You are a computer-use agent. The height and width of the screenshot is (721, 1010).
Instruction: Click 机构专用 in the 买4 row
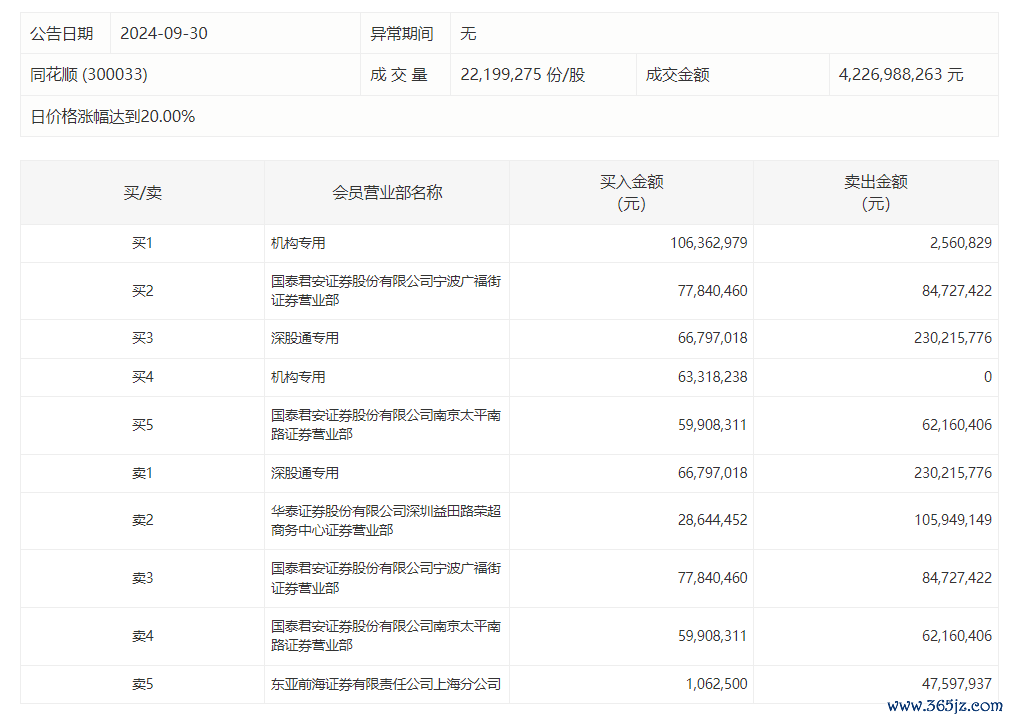(298, 377)
